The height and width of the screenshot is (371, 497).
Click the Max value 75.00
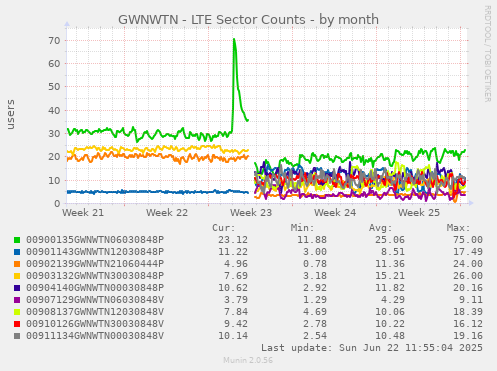point(468,240)
